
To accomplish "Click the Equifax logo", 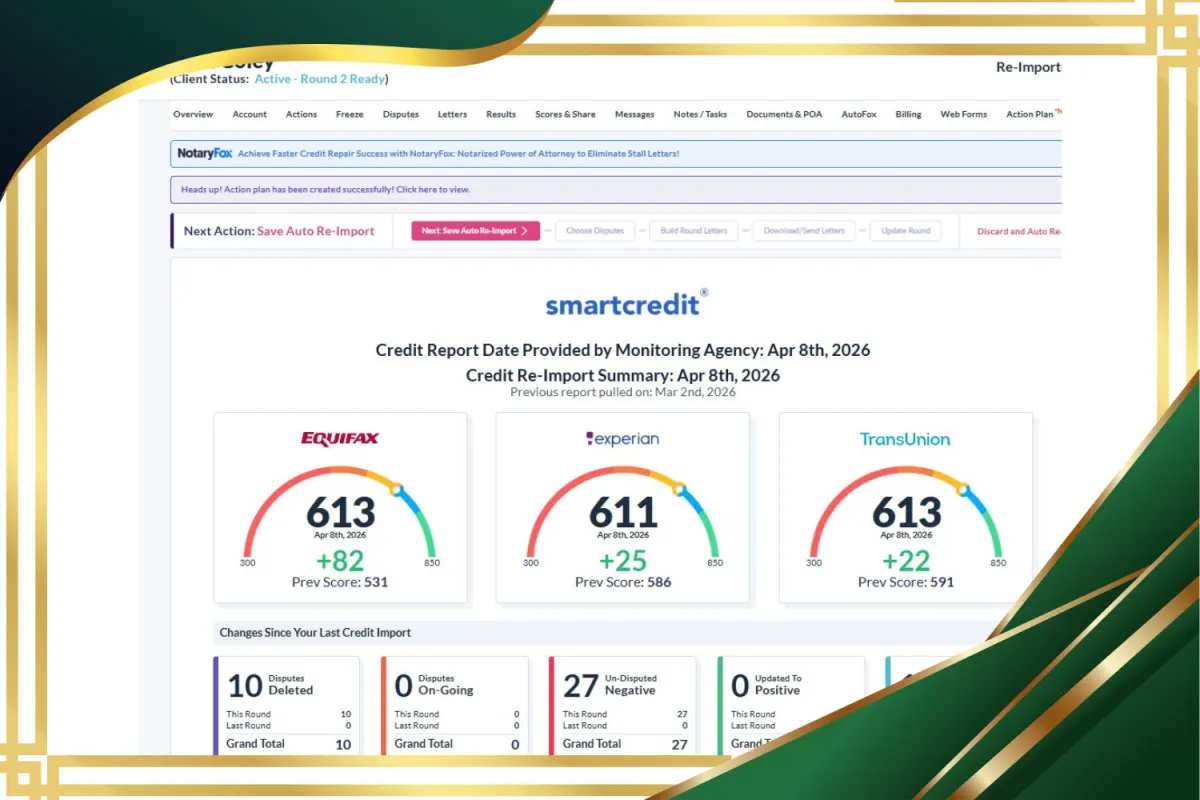I will (340, 439).
